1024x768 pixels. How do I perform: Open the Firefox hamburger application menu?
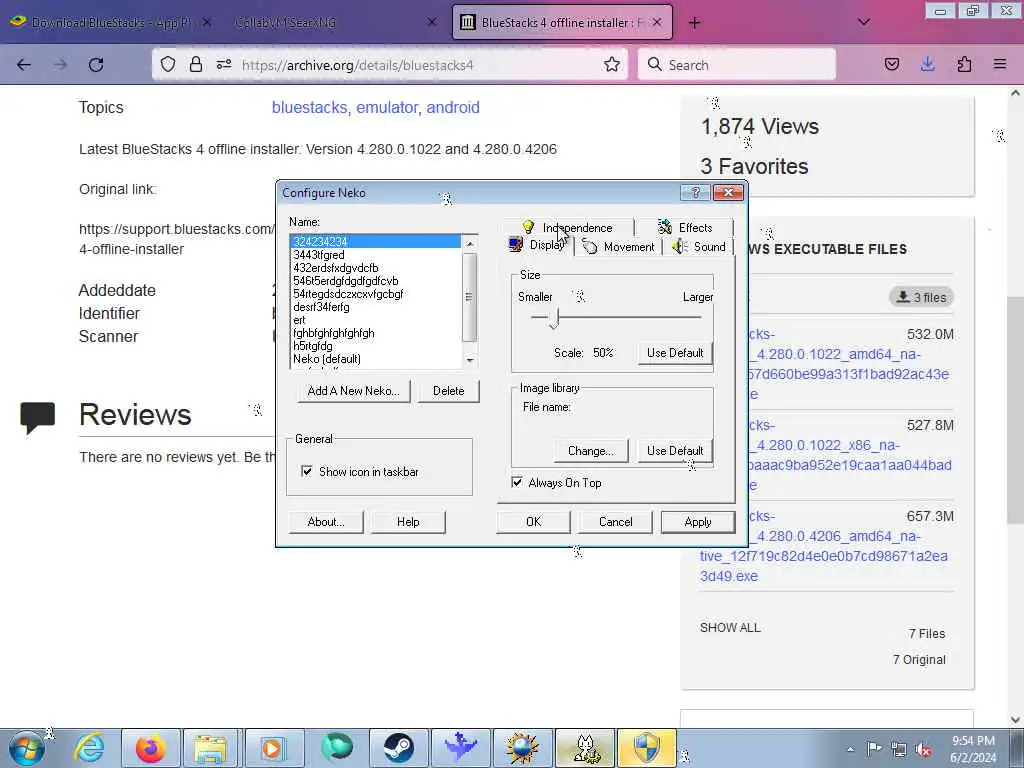(1000, 64)
